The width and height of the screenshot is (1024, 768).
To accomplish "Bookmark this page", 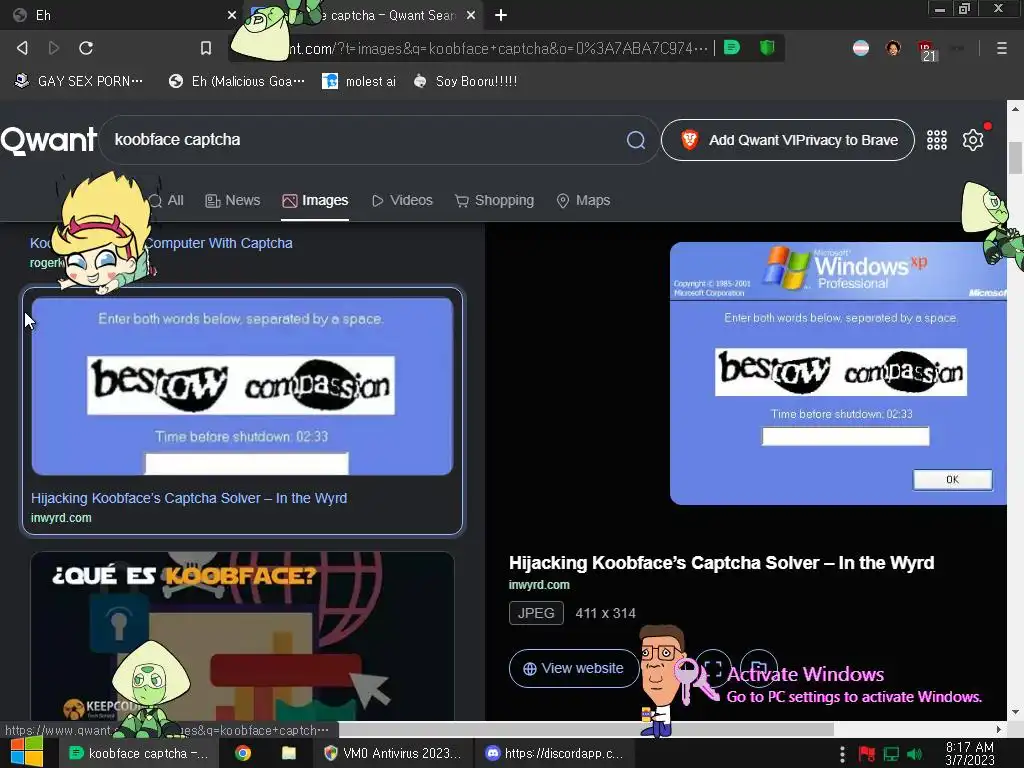I will click(206, 48).
